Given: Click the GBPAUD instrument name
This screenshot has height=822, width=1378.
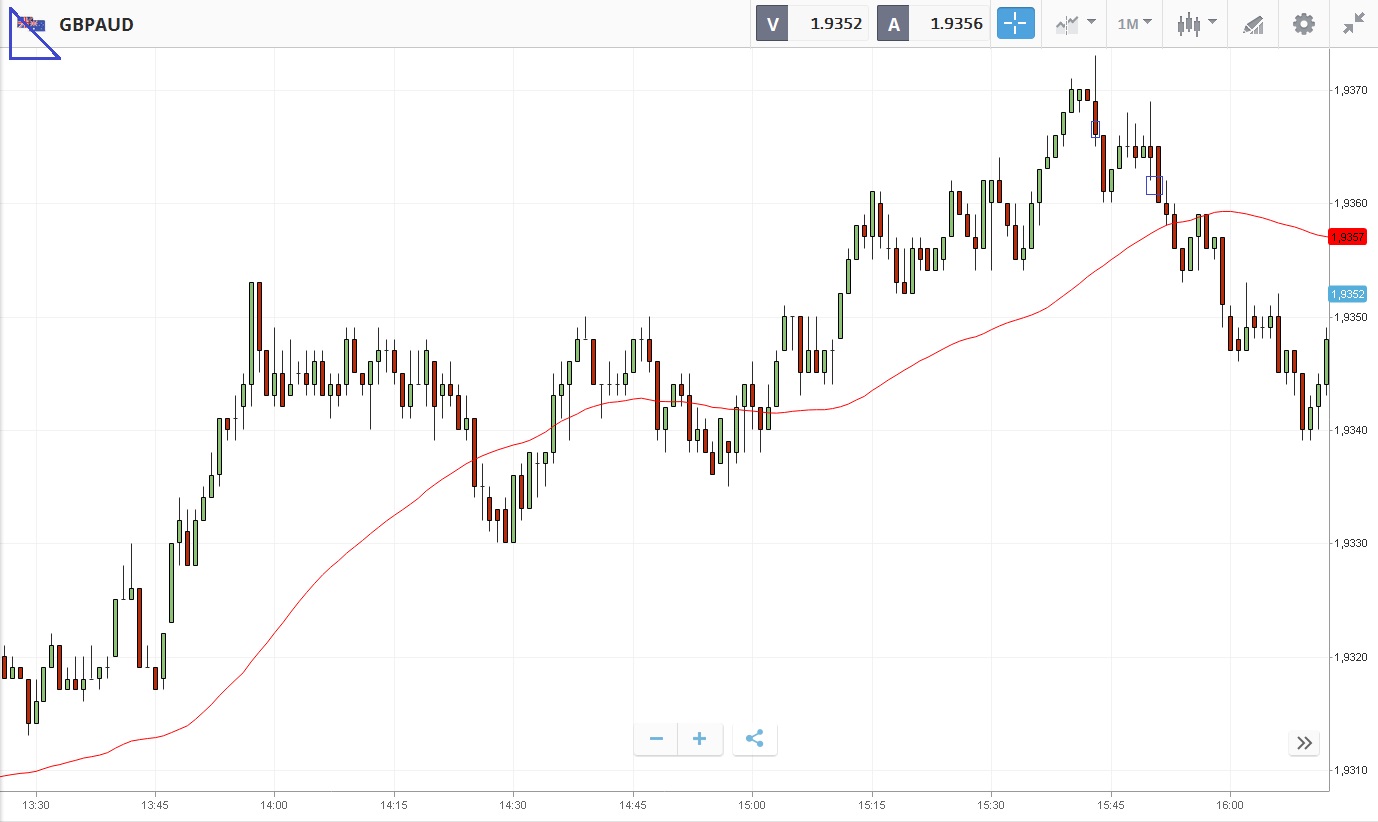Looking at the screenshot, I should [x=96, y=24].
